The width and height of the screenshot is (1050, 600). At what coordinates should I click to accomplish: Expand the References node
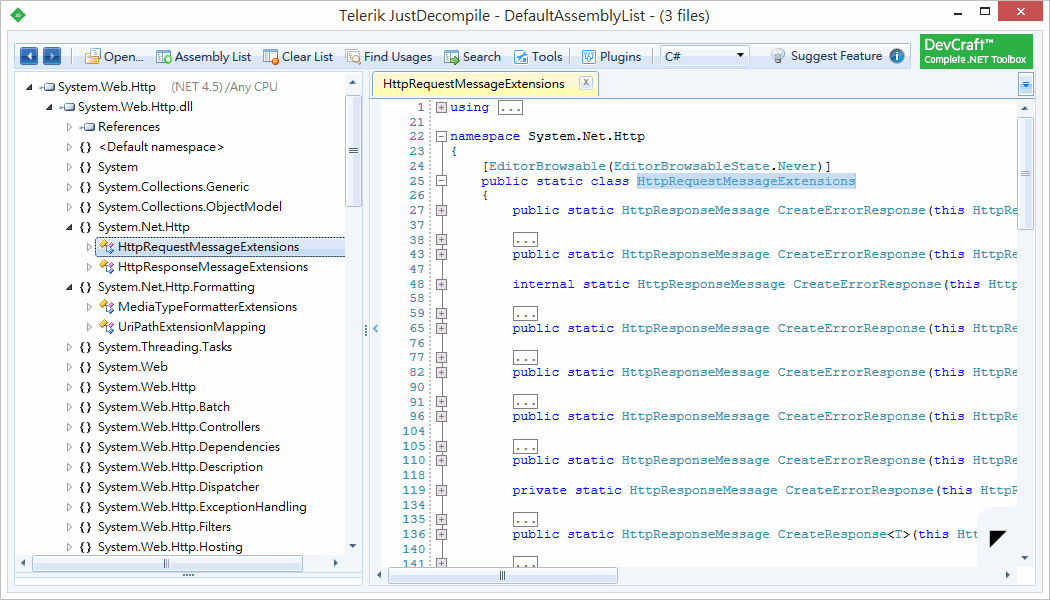tap(69, 127)
